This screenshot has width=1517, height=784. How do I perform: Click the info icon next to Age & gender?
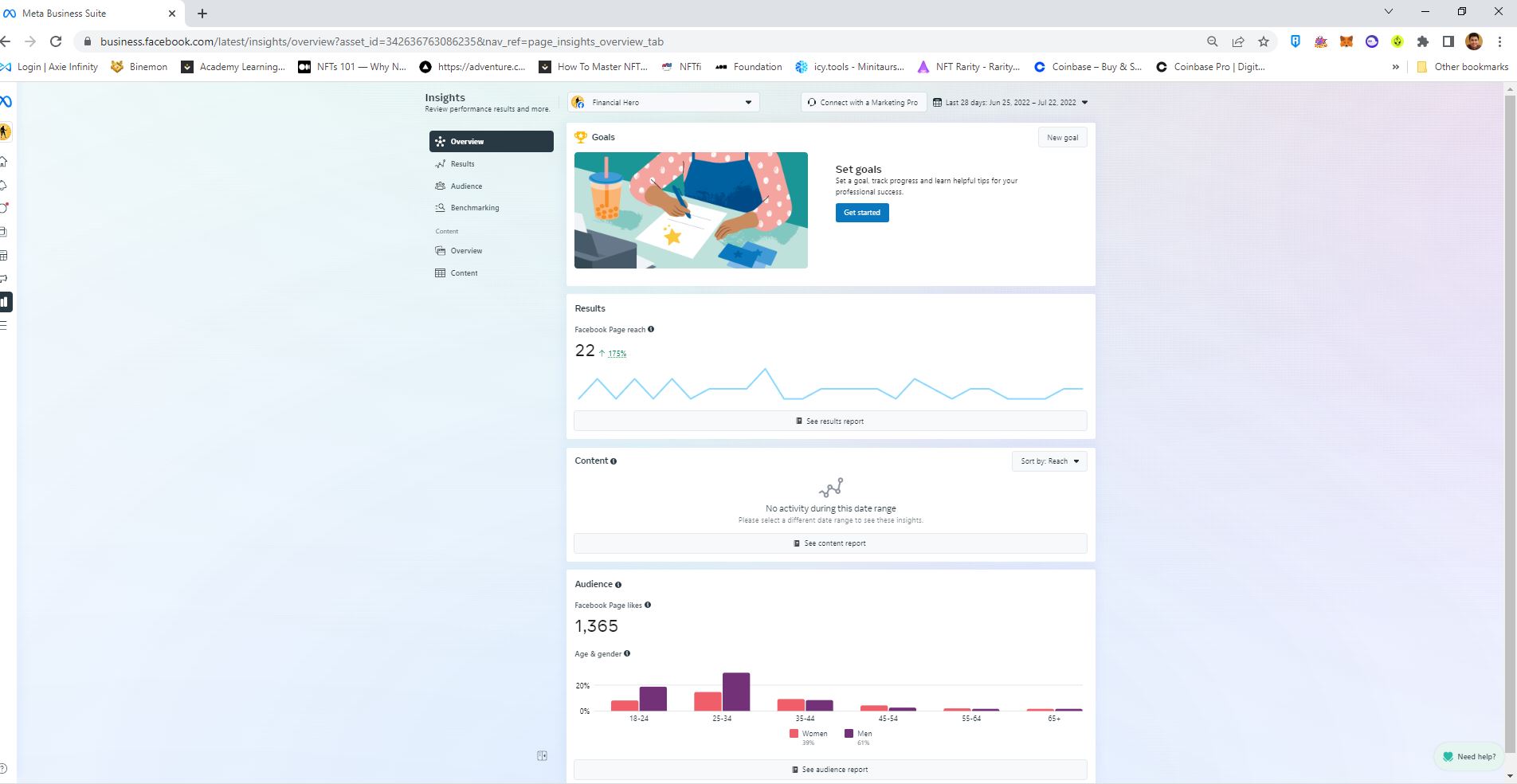point(627,653)
